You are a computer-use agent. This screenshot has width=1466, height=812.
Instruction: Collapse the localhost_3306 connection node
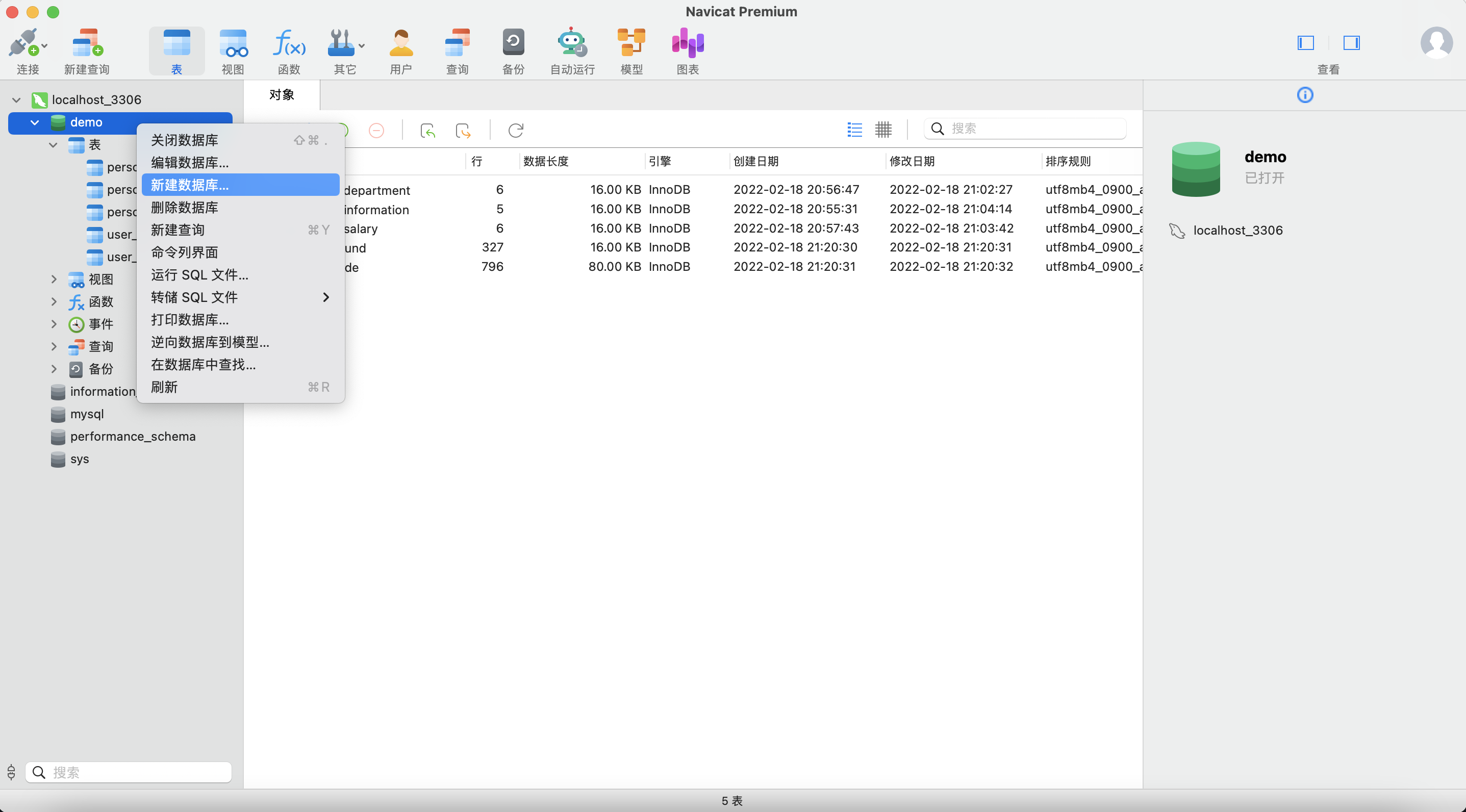tap(16, 100)
